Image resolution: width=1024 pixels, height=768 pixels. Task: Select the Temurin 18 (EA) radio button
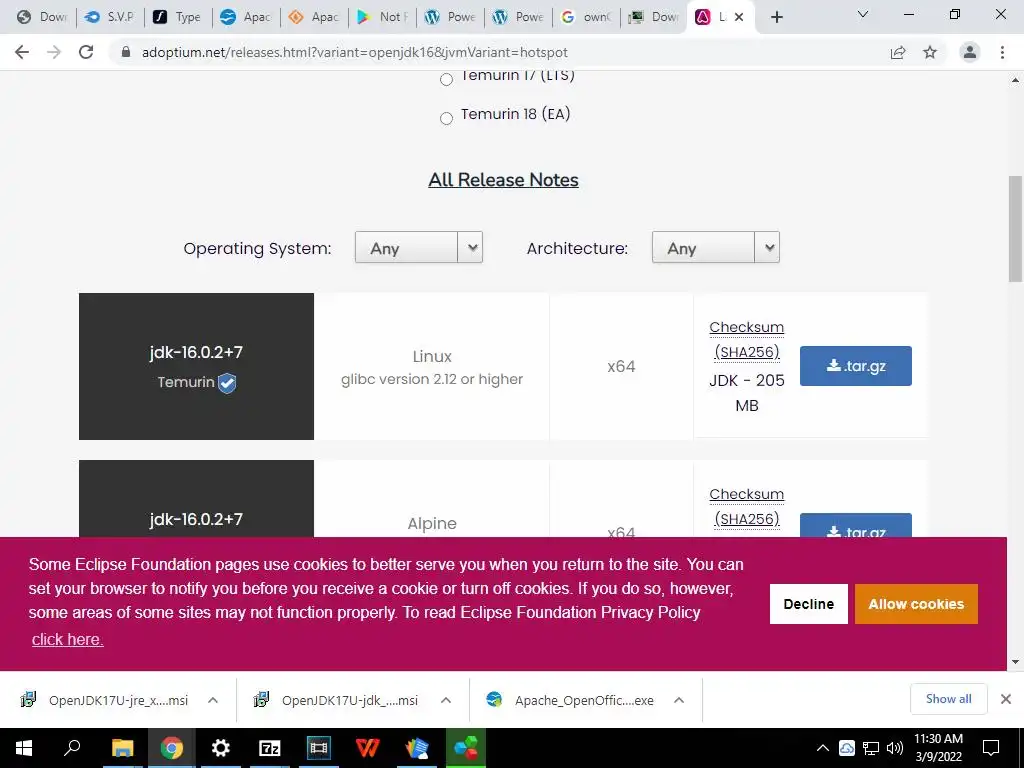(446, 118)
